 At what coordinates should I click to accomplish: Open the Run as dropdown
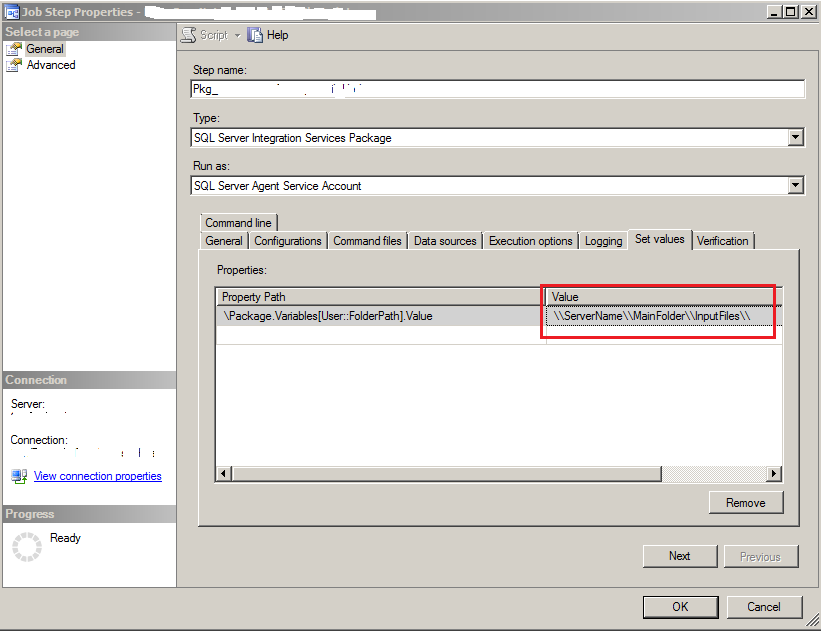pos(795,185)
